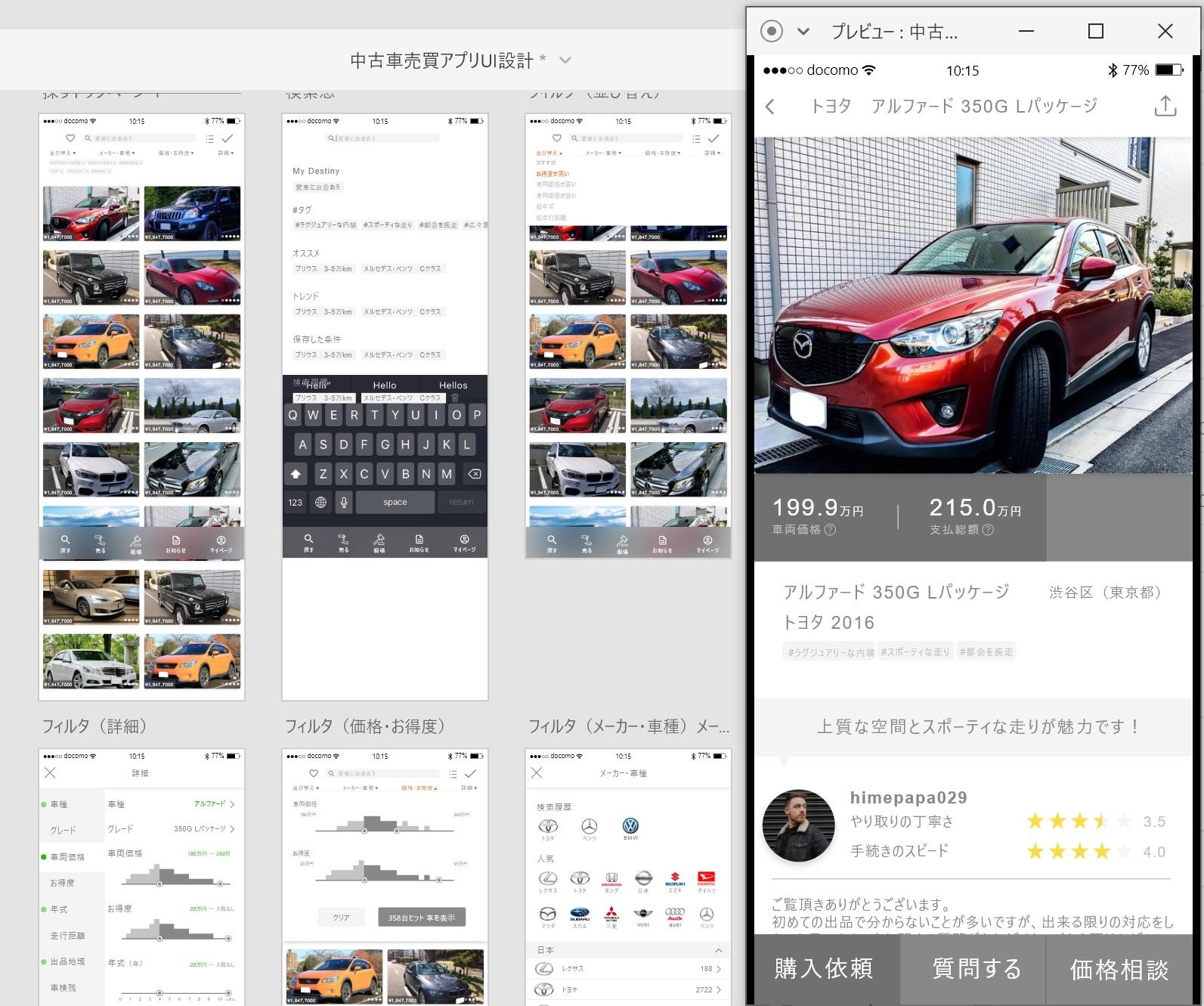
Task: Tap the back chevron in the preview header
Action: [770, 107]
